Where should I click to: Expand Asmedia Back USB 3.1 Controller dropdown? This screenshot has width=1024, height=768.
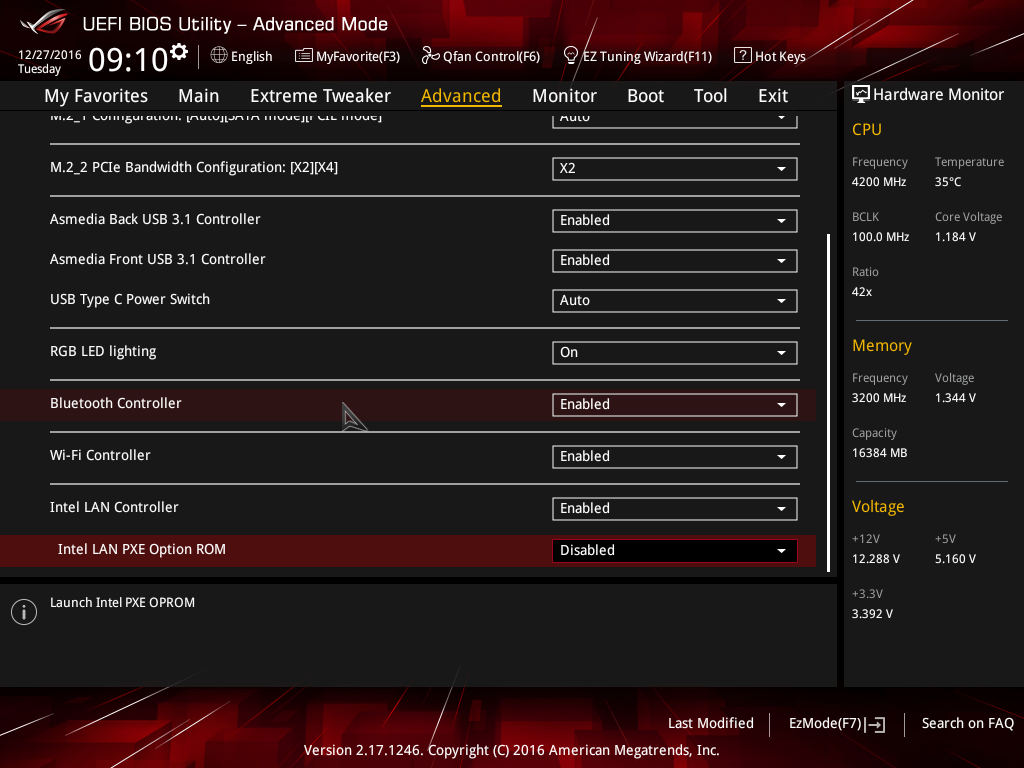coord(675,221)
